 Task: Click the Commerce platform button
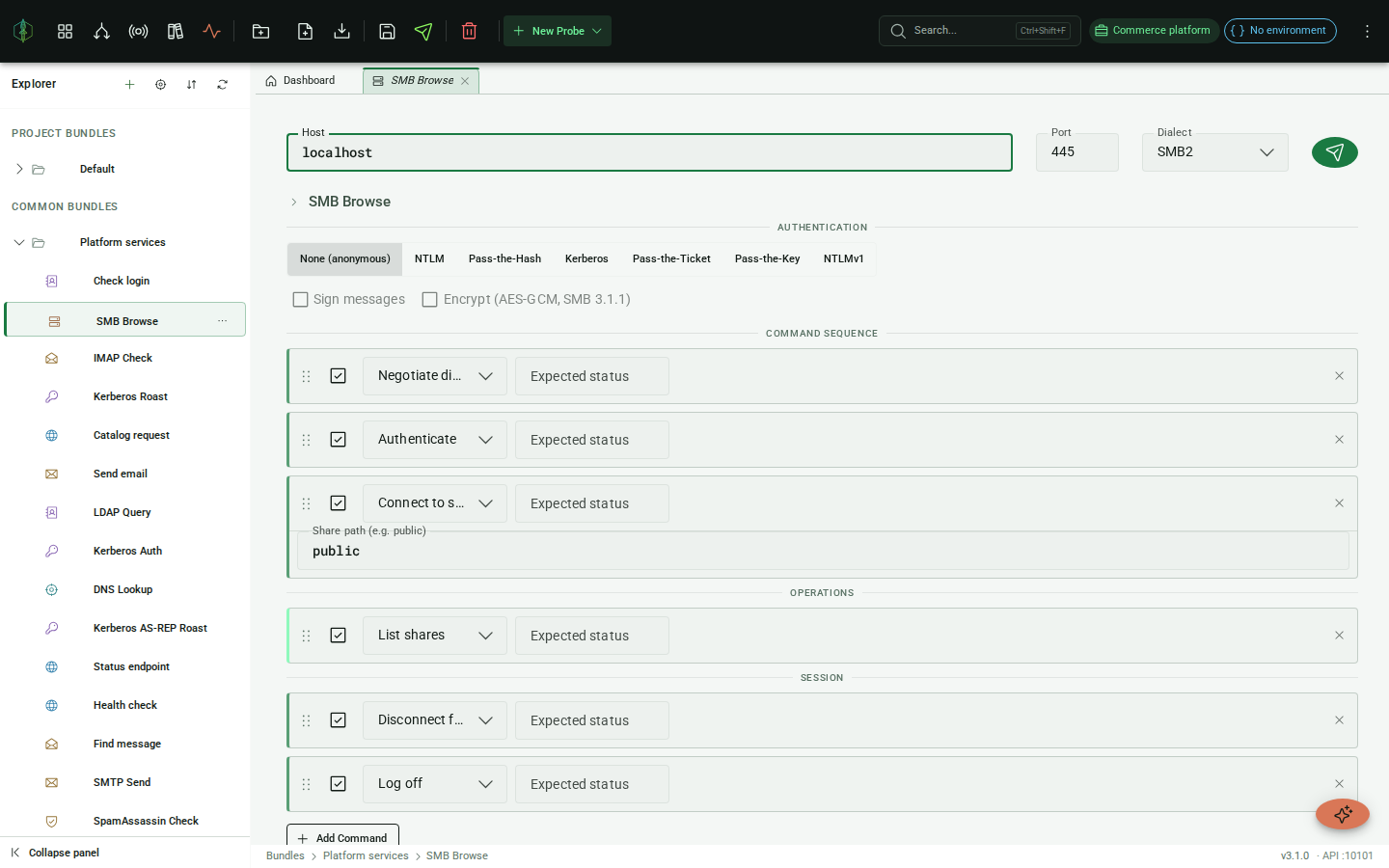point(1154,31)
